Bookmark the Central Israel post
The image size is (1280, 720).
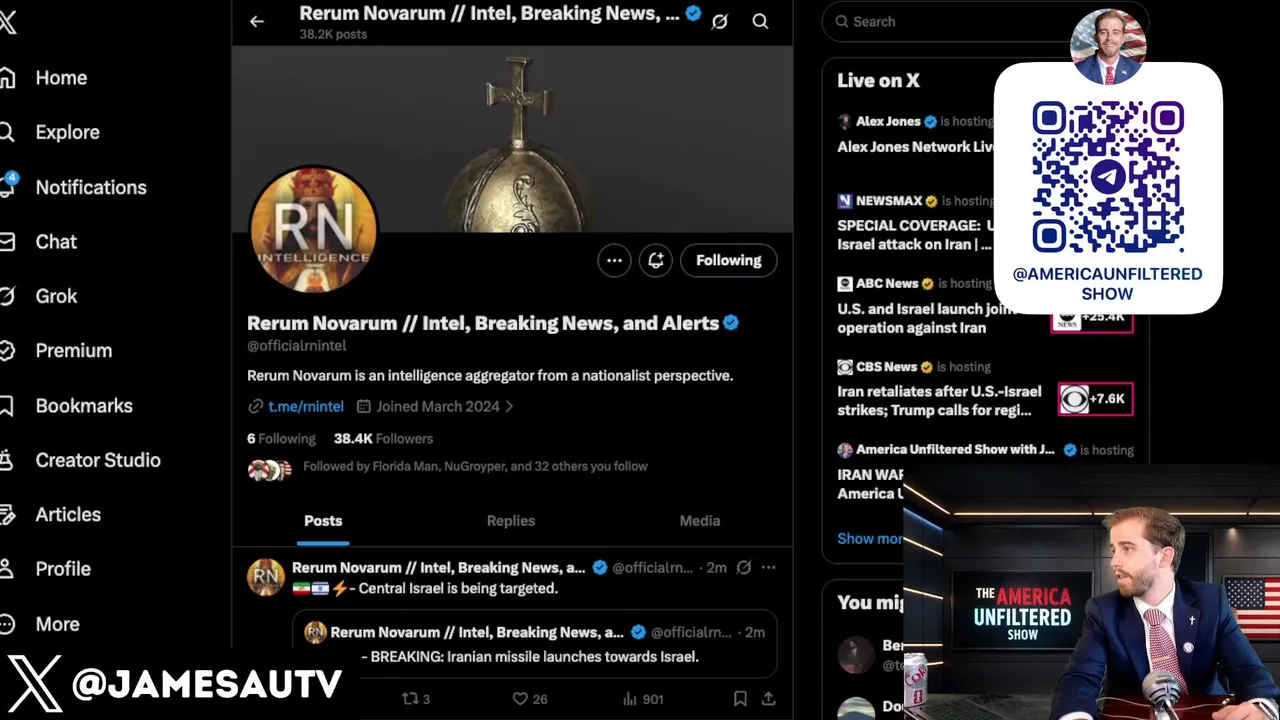click(740, 699)
